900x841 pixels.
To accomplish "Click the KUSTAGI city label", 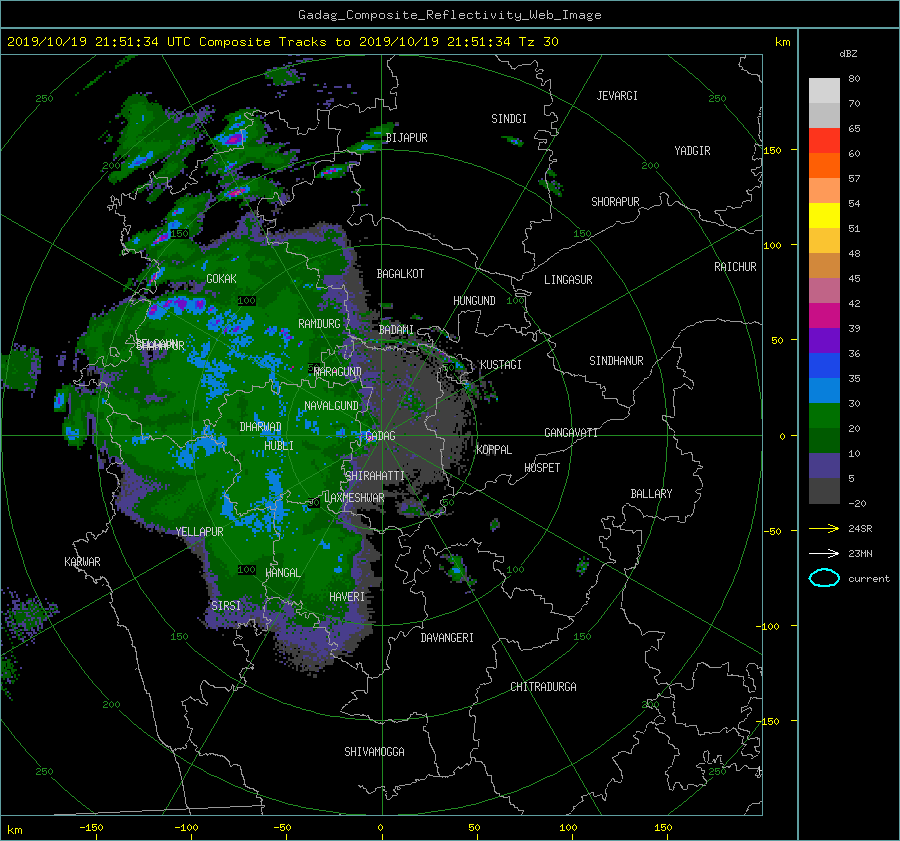I will [x=501, y=365].
